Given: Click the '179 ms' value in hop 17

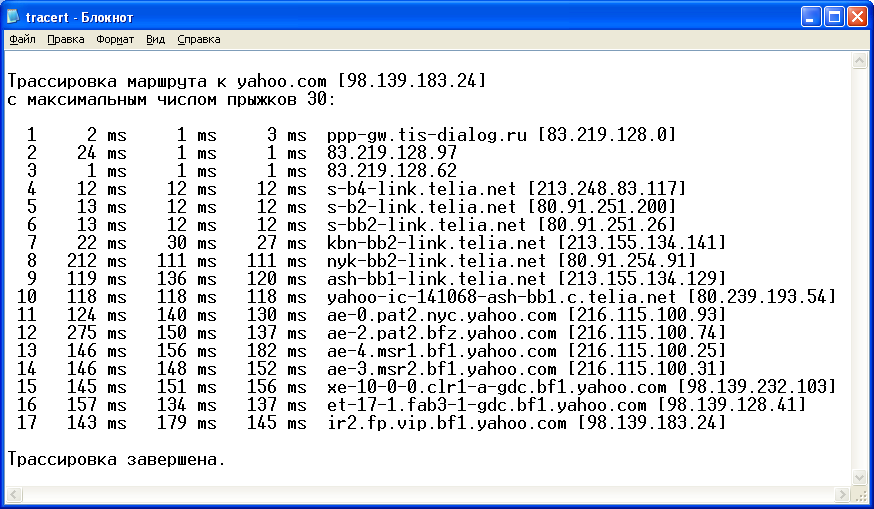Looking at the screenshot, I should [187, 423].
